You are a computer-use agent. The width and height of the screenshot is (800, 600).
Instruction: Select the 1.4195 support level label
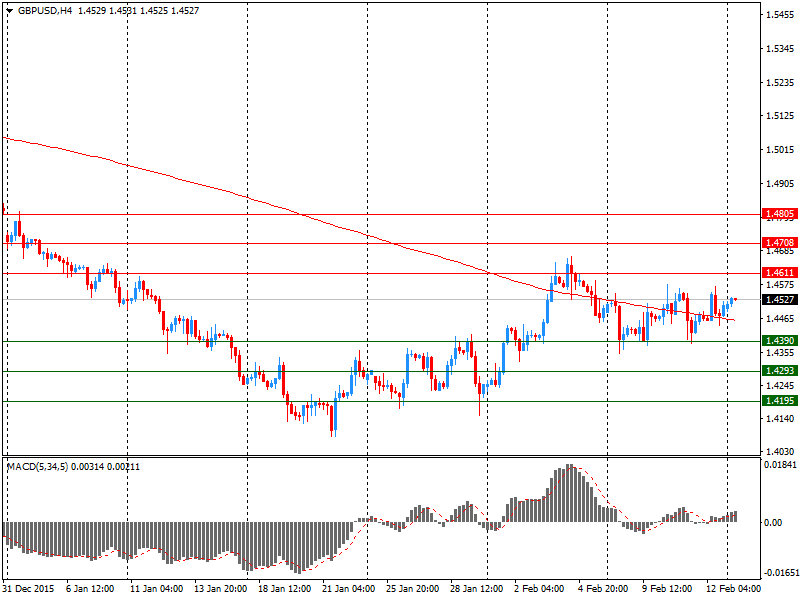(x=780, y=401)
